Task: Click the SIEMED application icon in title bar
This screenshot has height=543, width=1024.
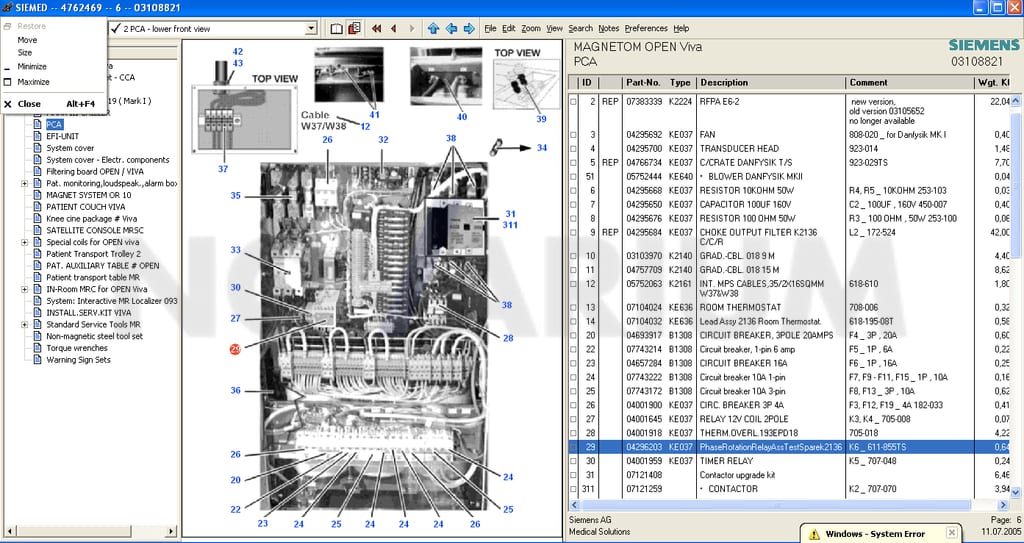Action: point(7,8)
